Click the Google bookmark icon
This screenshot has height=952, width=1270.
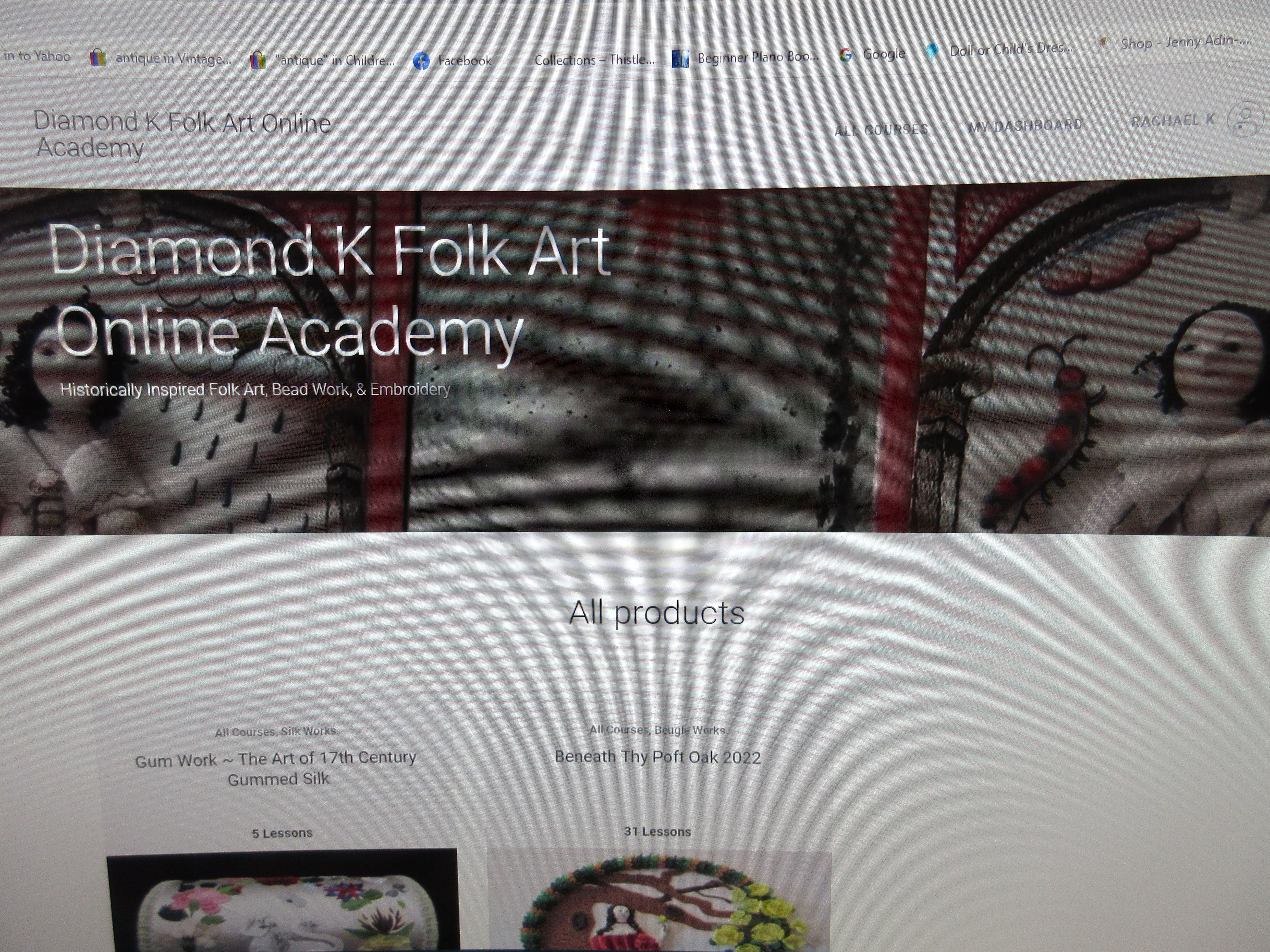[x=845, y=55]
